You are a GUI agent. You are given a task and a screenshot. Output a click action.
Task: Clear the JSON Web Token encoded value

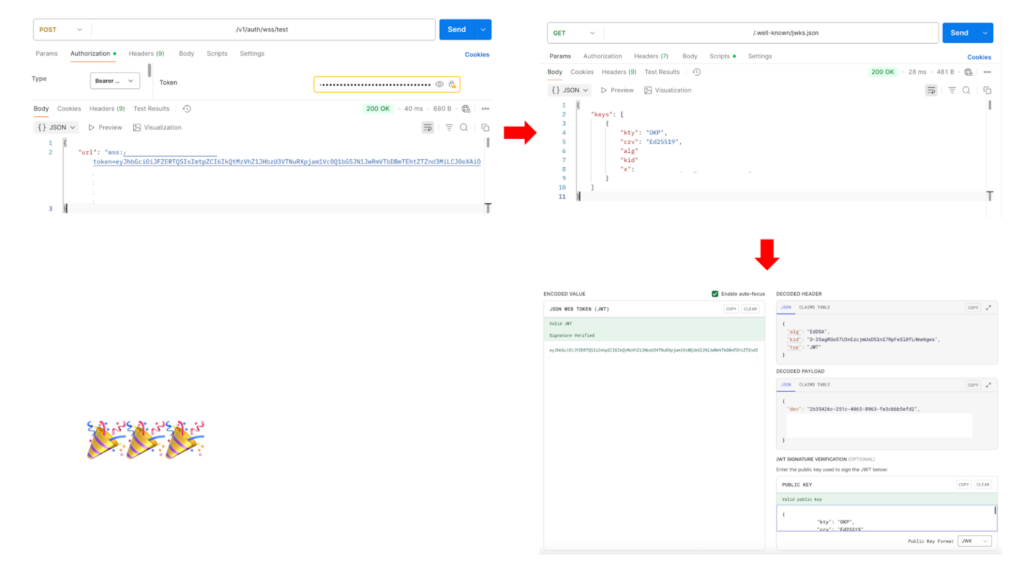coord(750,309)
